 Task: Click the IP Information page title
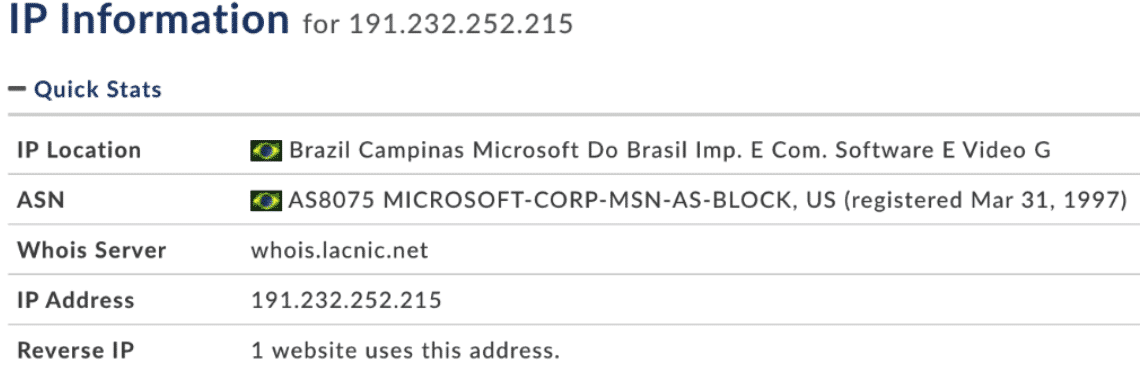tap(149, 22)
